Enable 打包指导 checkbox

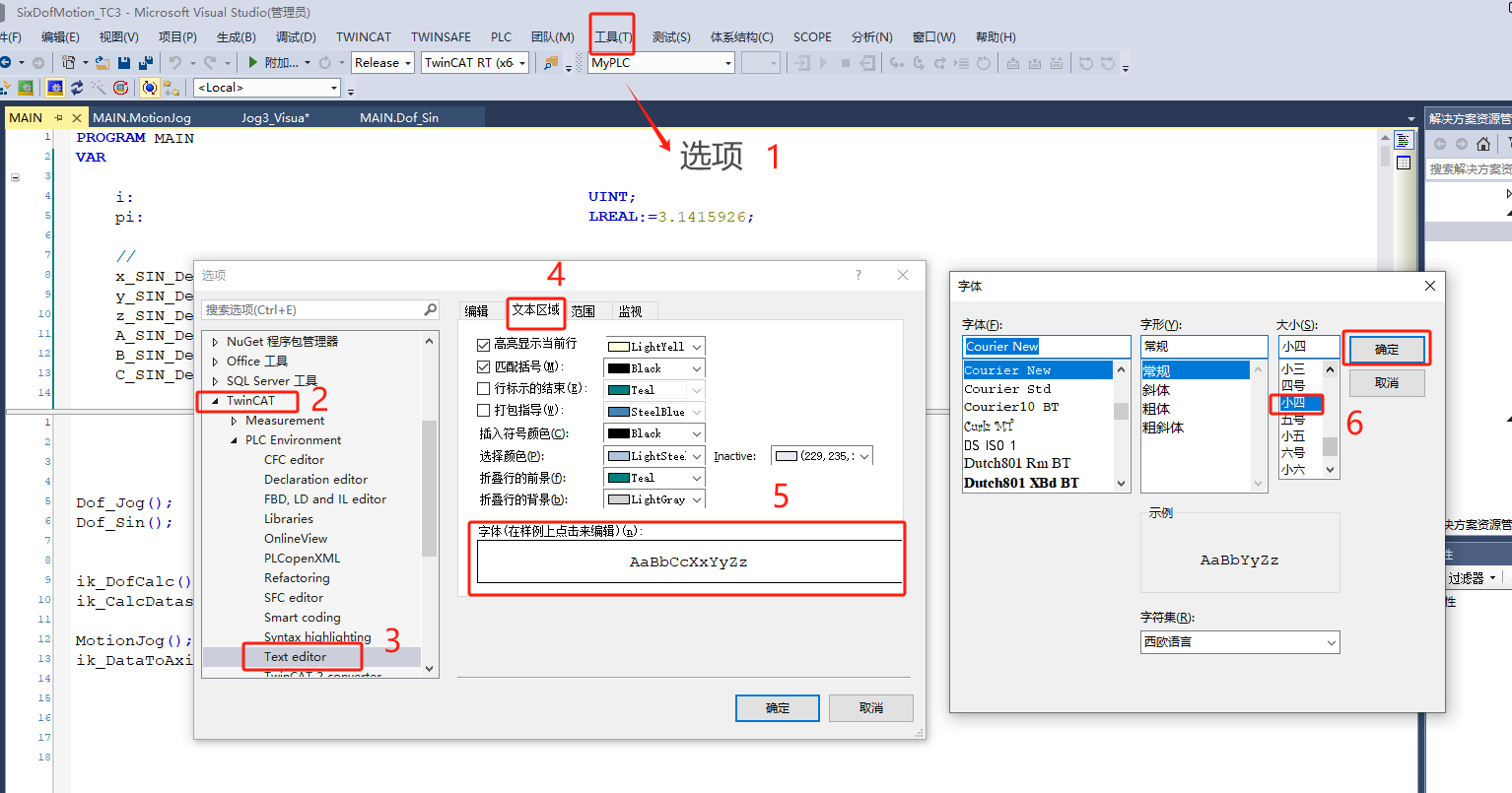point(483,410)
